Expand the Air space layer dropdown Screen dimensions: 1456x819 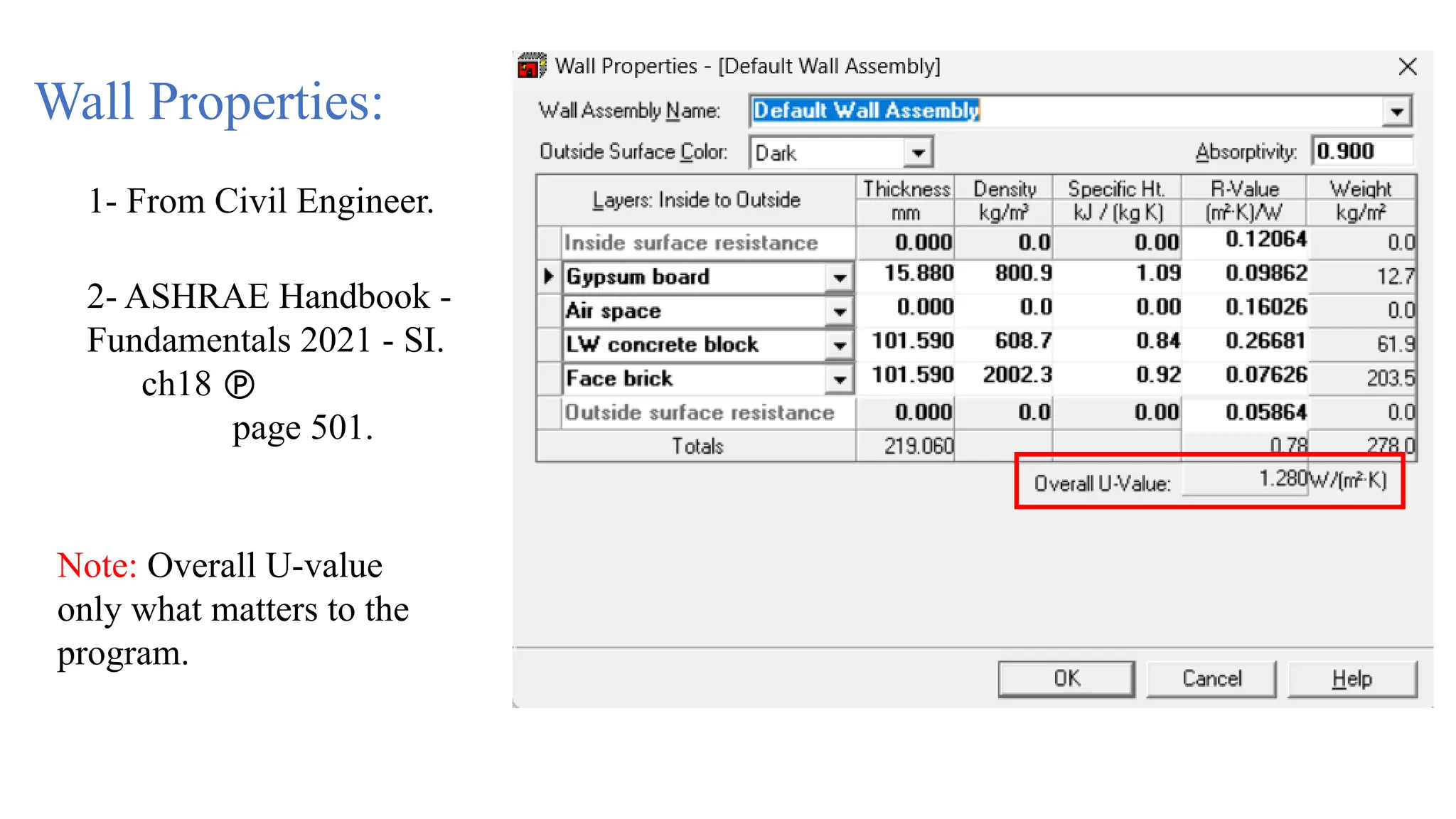pos(839,311)
